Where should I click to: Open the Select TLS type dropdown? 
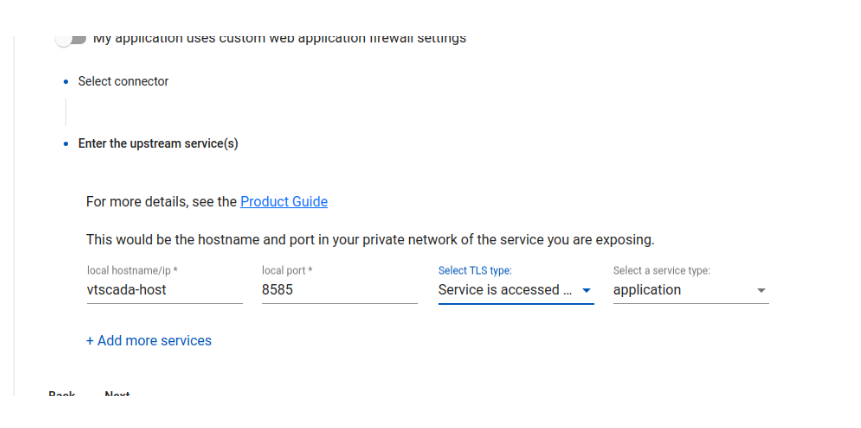tap(505, 290)
